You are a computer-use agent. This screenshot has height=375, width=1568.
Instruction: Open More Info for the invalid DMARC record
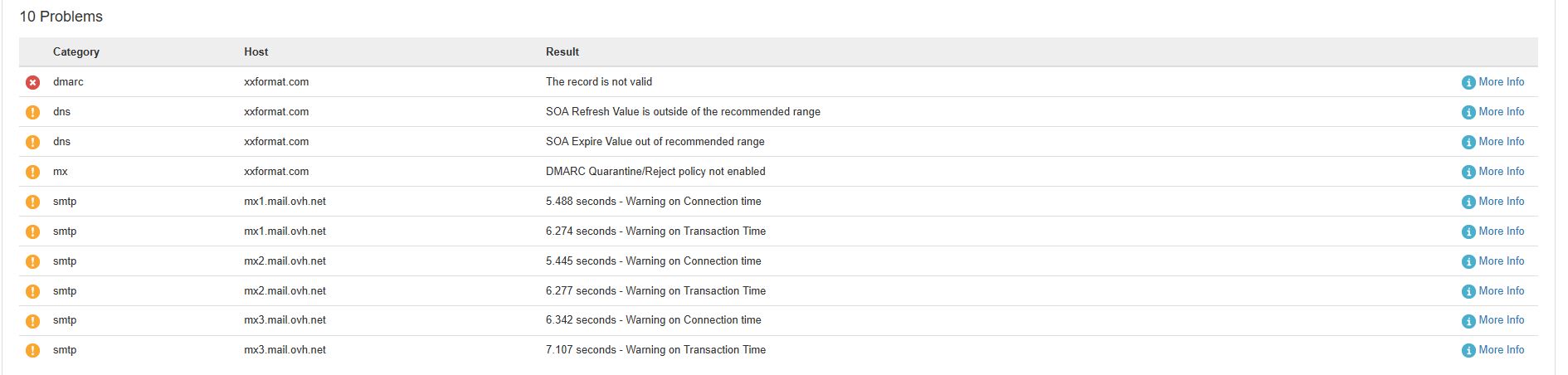(x=1501, y=82)
